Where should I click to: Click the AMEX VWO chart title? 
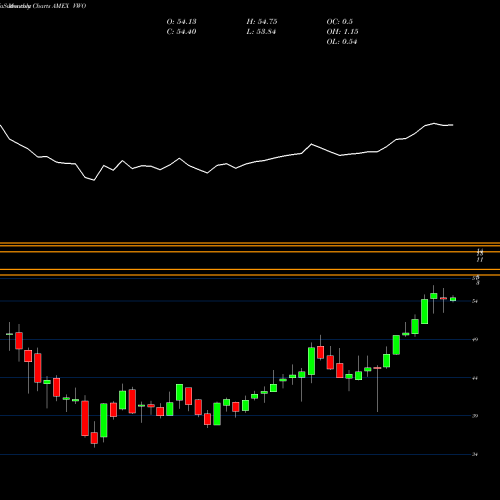[x=69, y=6]
